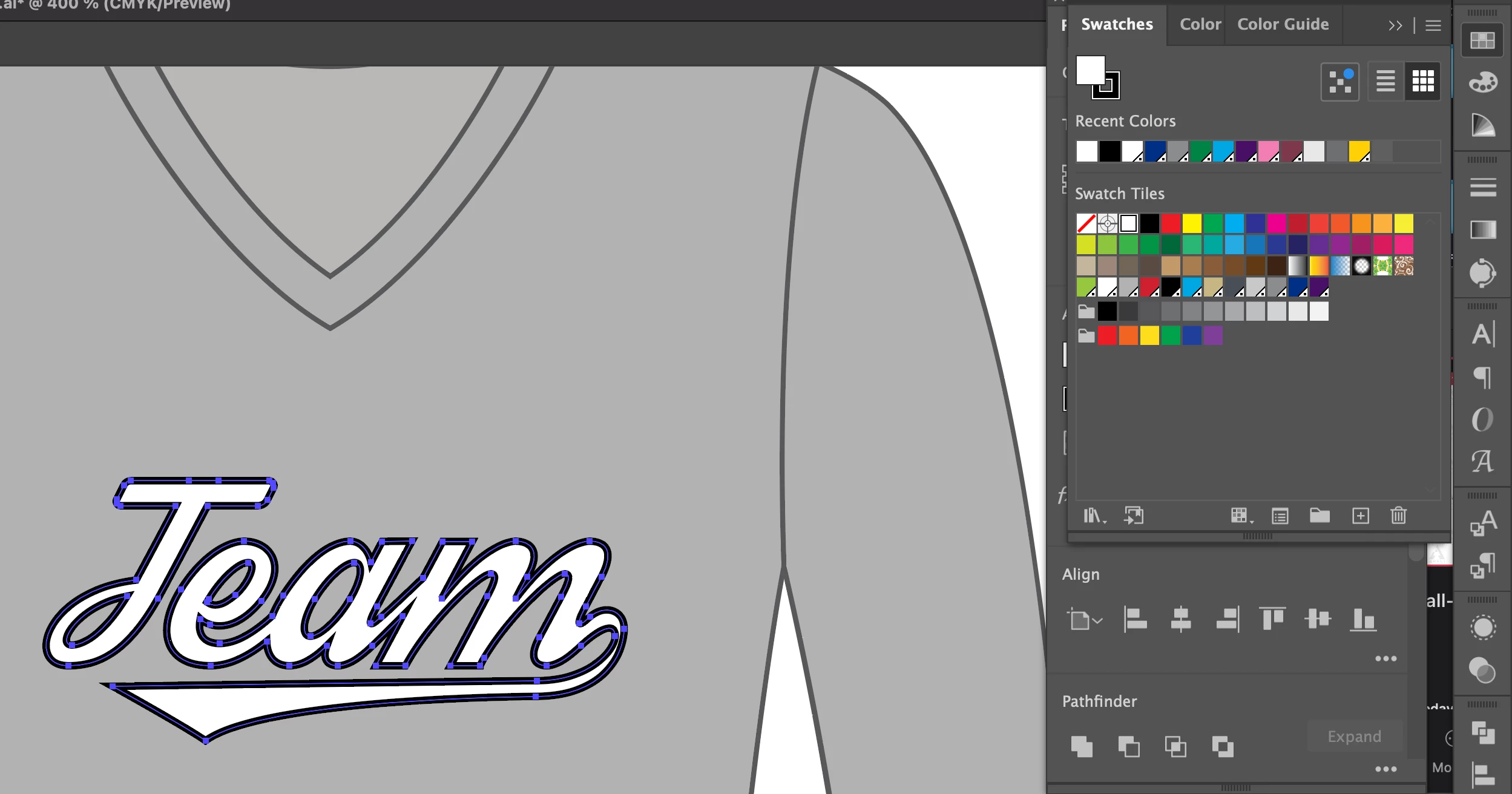Click the Pathfinder Unite shape icon
Image resolution: width=1512 pixels, height=794 pixels.
(x=1082, y=746)
